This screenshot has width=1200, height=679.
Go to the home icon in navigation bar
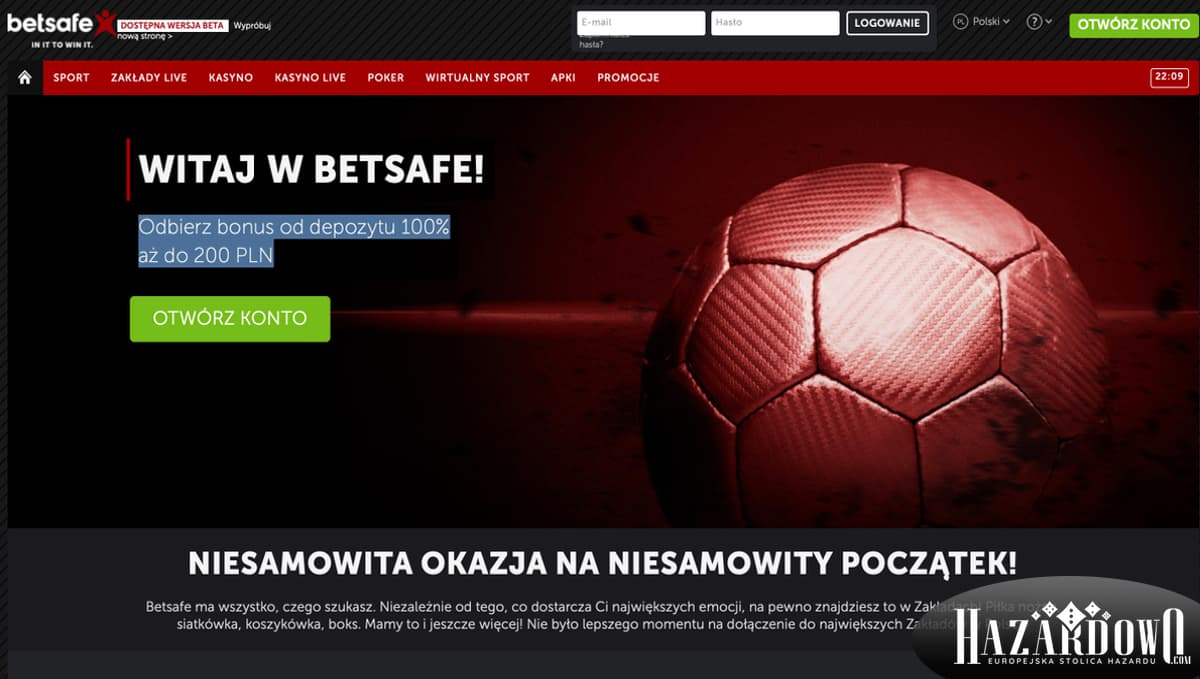tap(25, 78)
